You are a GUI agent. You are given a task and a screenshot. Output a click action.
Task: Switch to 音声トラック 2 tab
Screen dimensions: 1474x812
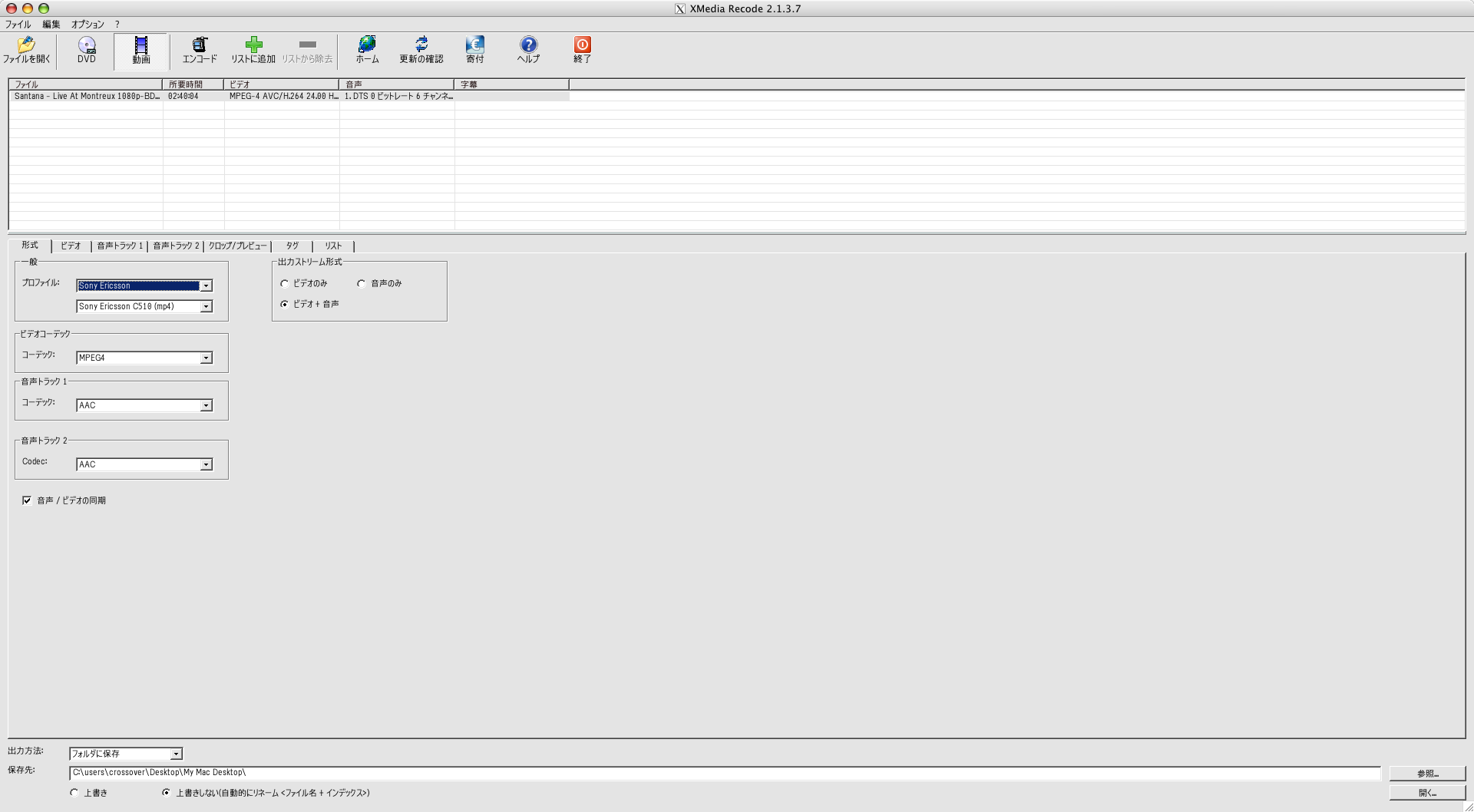tap(176, 246)
